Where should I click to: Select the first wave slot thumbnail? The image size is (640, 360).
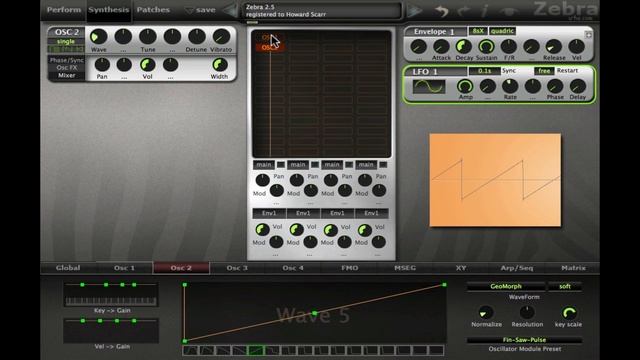coord(190,350)
